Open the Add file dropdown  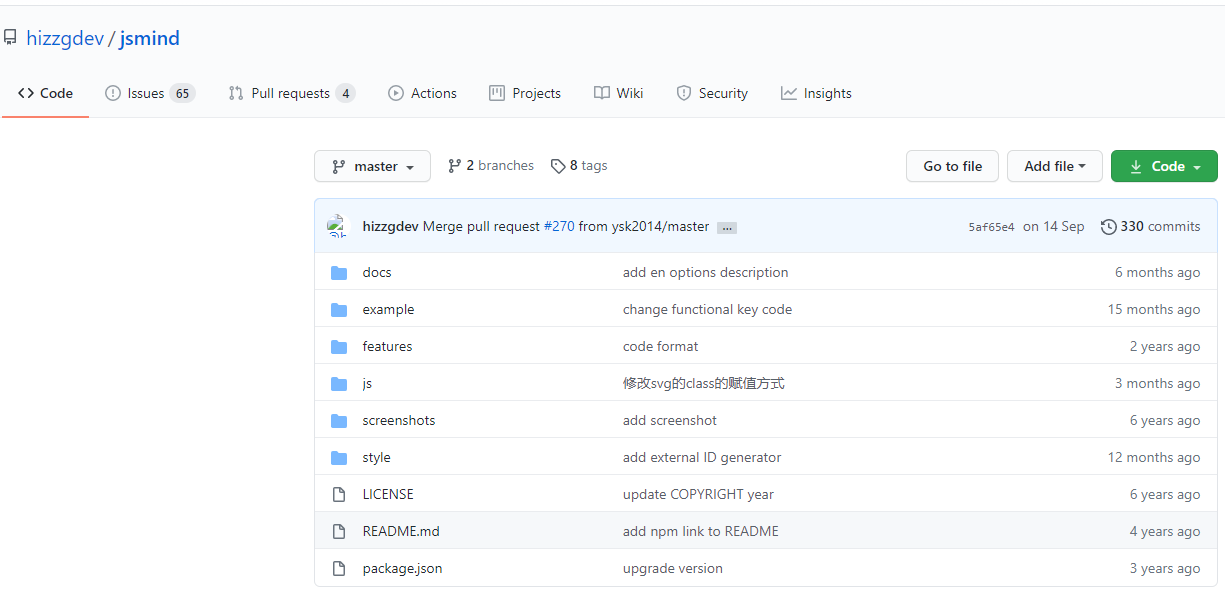(1055, 166)
